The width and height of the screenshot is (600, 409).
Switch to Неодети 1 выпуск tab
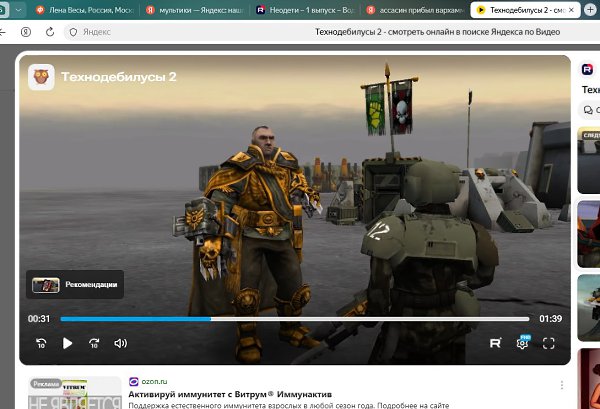305,10
